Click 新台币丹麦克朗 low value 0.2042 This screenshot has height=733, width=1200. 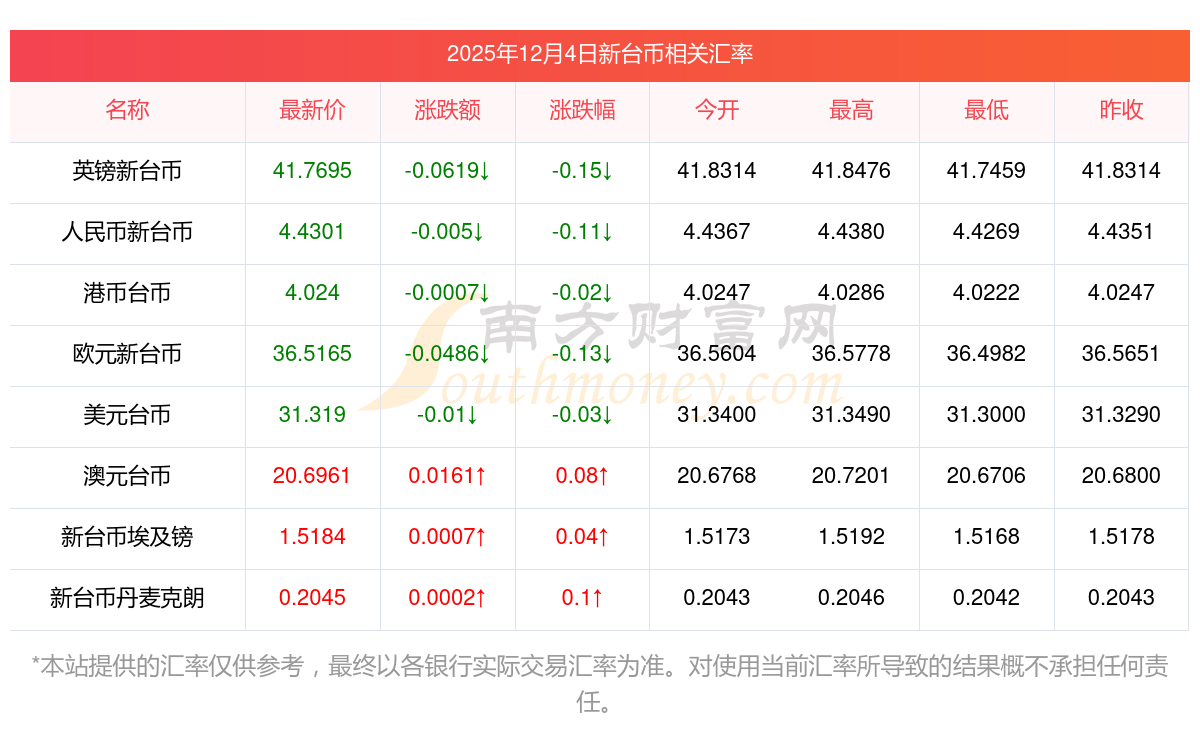coord(986,598)
